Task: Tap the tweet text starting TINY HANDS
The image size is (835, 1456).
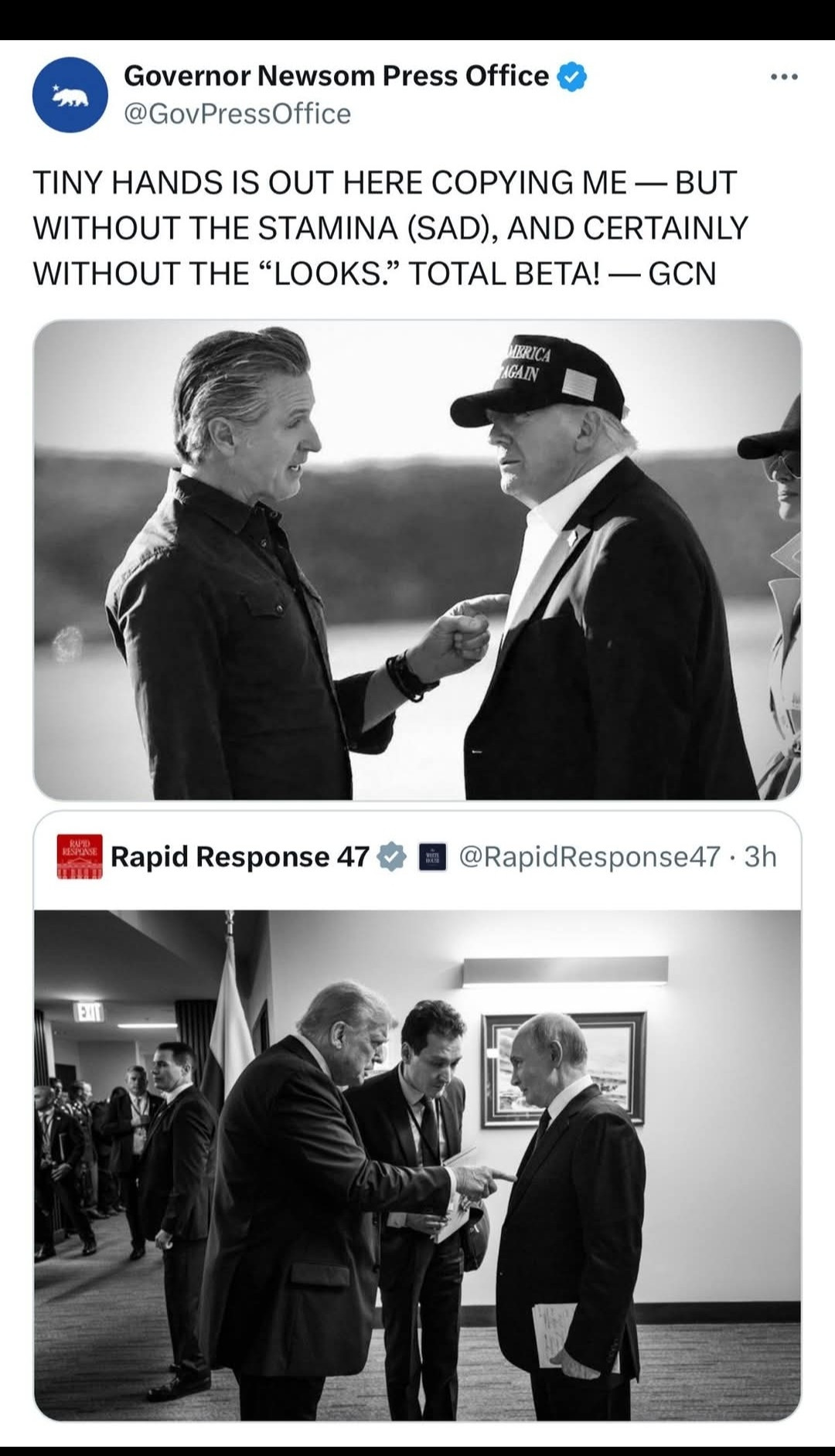Action: pyautogui.click(x=390, y=228)
